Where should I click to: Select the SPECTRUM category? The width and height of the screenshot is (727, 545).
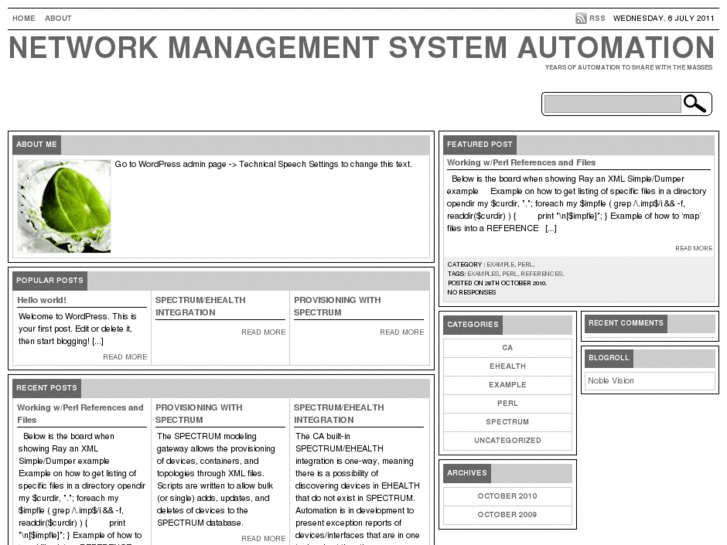click(507, 422)
